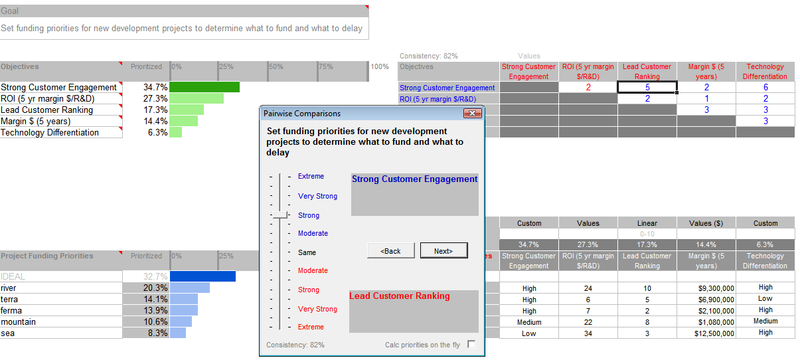Click the 34.7% priority value
Image resolution: width=800 pixels, height=360 pixels.
(156, 88)
